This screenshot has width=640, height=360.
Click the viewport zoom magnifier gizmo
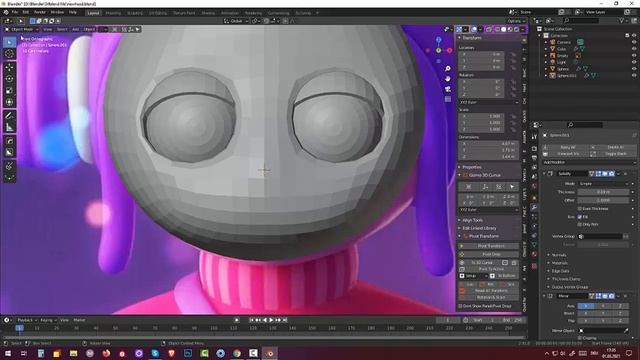coord(448,69)
